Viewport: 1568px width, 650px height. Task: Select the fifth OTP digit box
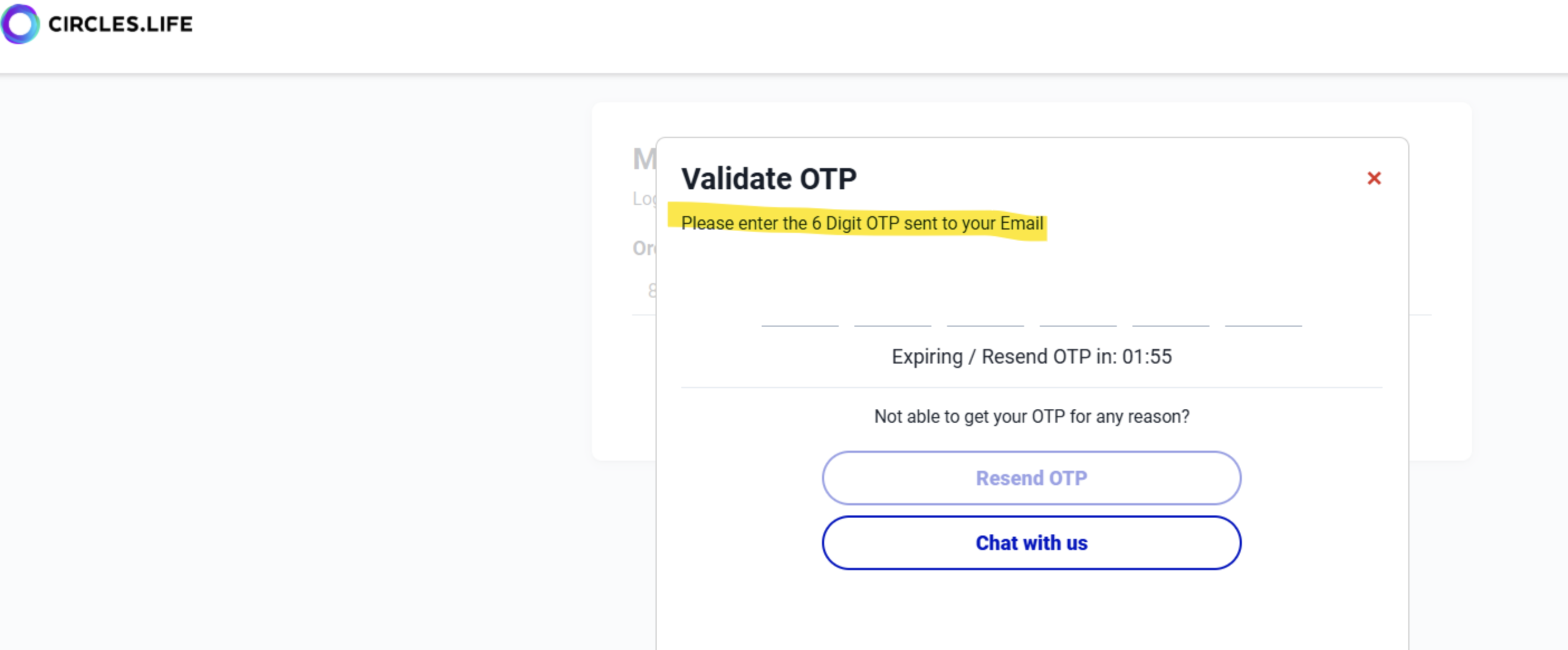point(1170,312)
